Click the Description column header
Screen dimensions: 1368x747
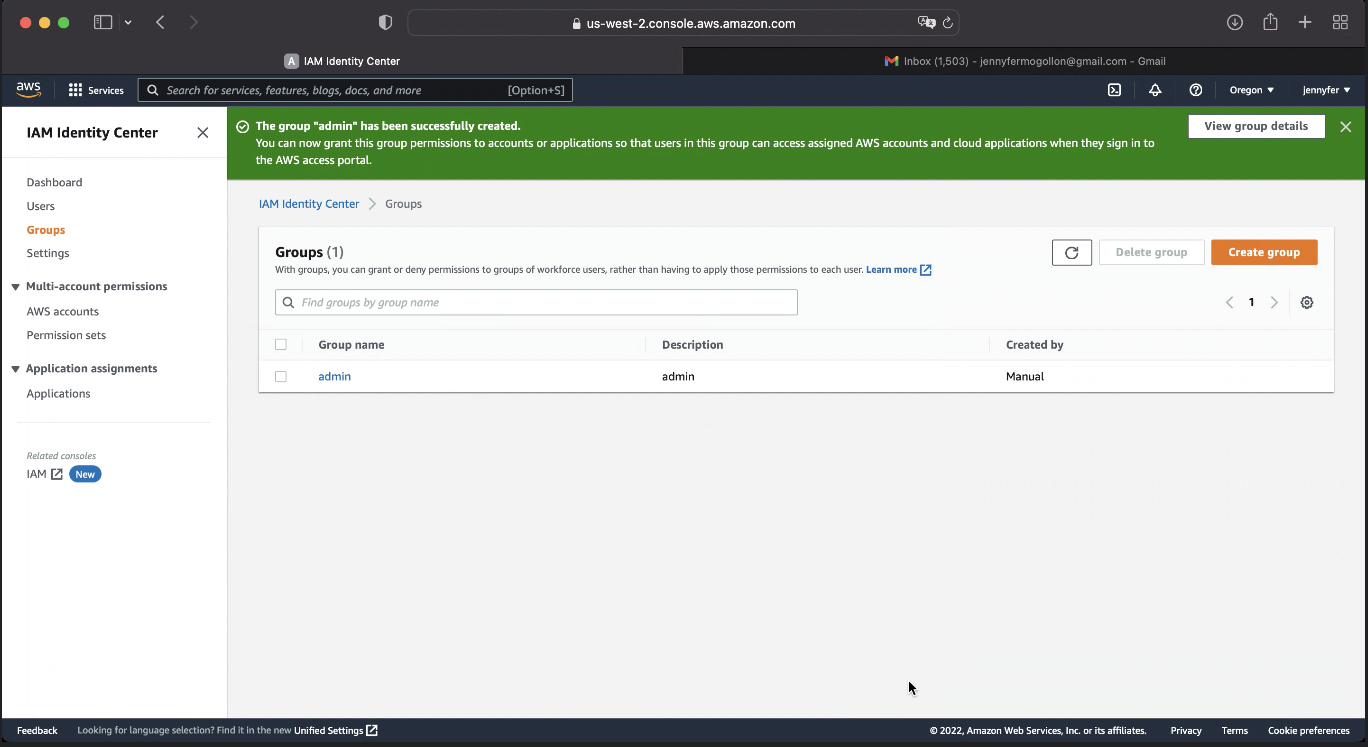(x=693, y=345)
